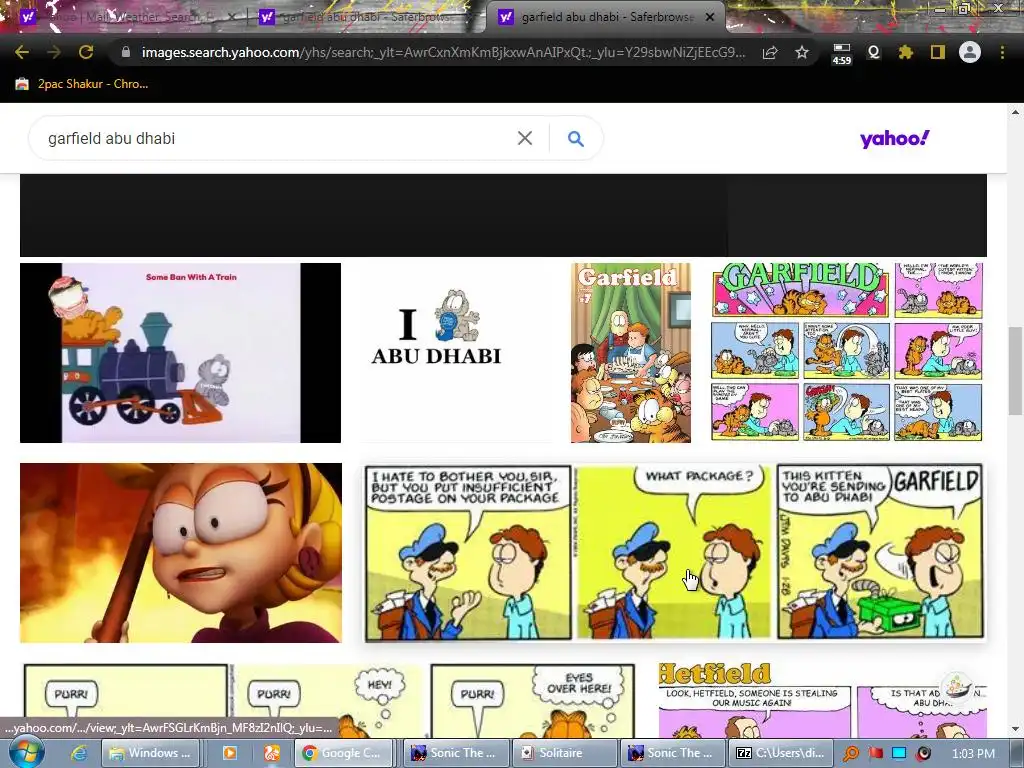The image size is (1024, 768).
Task: Open the Extensions puzzle menu
Action: (906, 53)
